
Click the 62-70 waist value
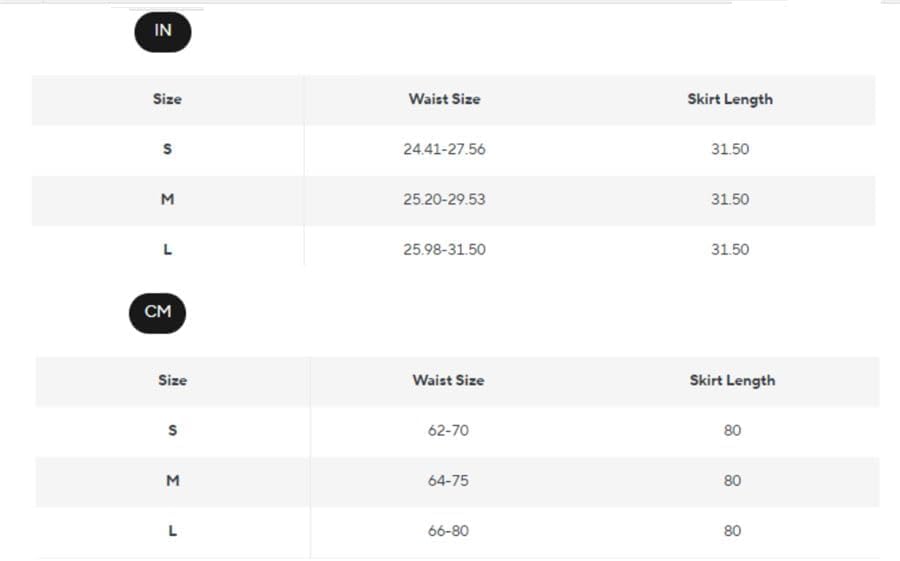(x=448, y=430)
